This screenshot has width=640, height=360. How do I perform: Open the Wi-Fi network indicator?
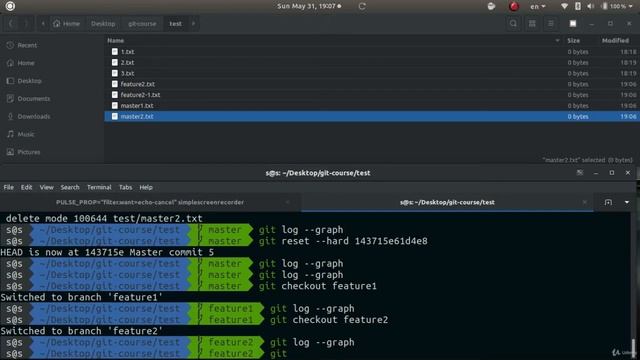click(564, 6)
